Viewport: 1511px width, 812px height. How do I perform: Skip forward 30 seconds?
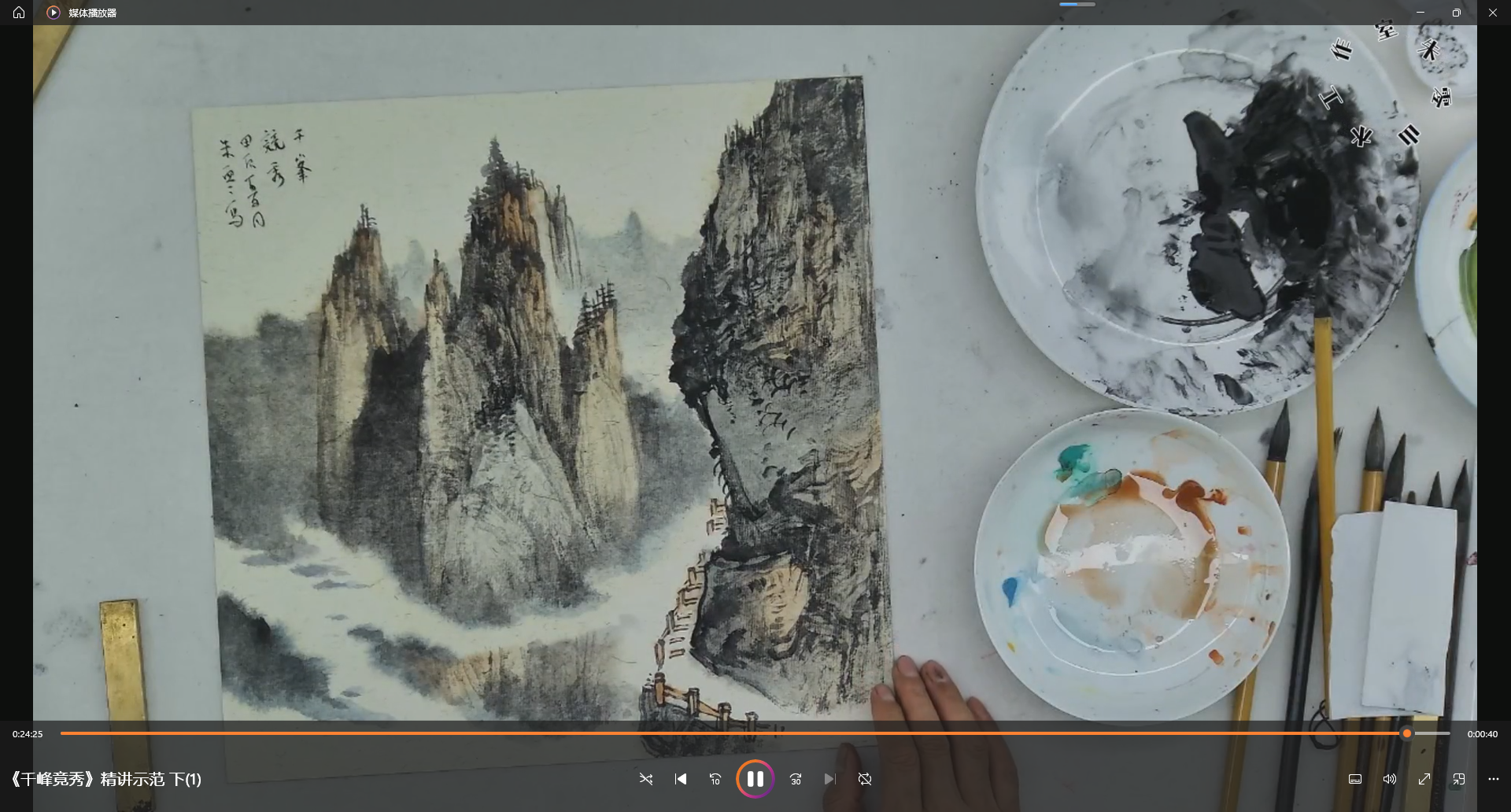click(x=796, y=779)
